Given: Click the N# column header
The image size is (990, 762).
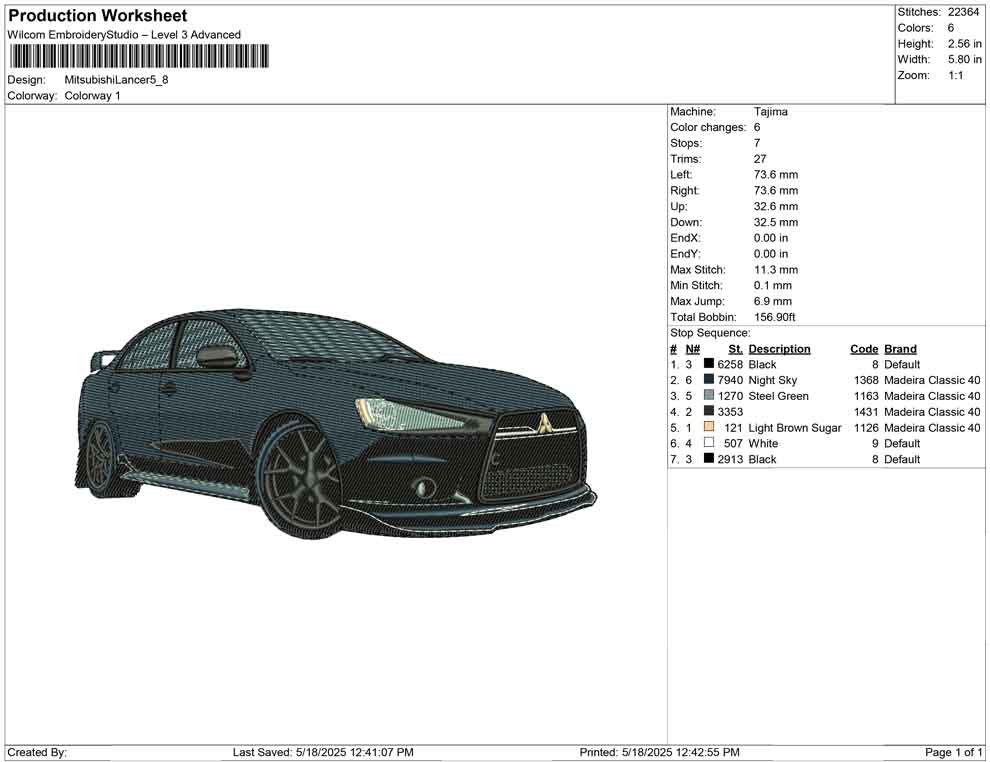Looking at the screenshot, I should pyautogui.click(x=692, y=349).
